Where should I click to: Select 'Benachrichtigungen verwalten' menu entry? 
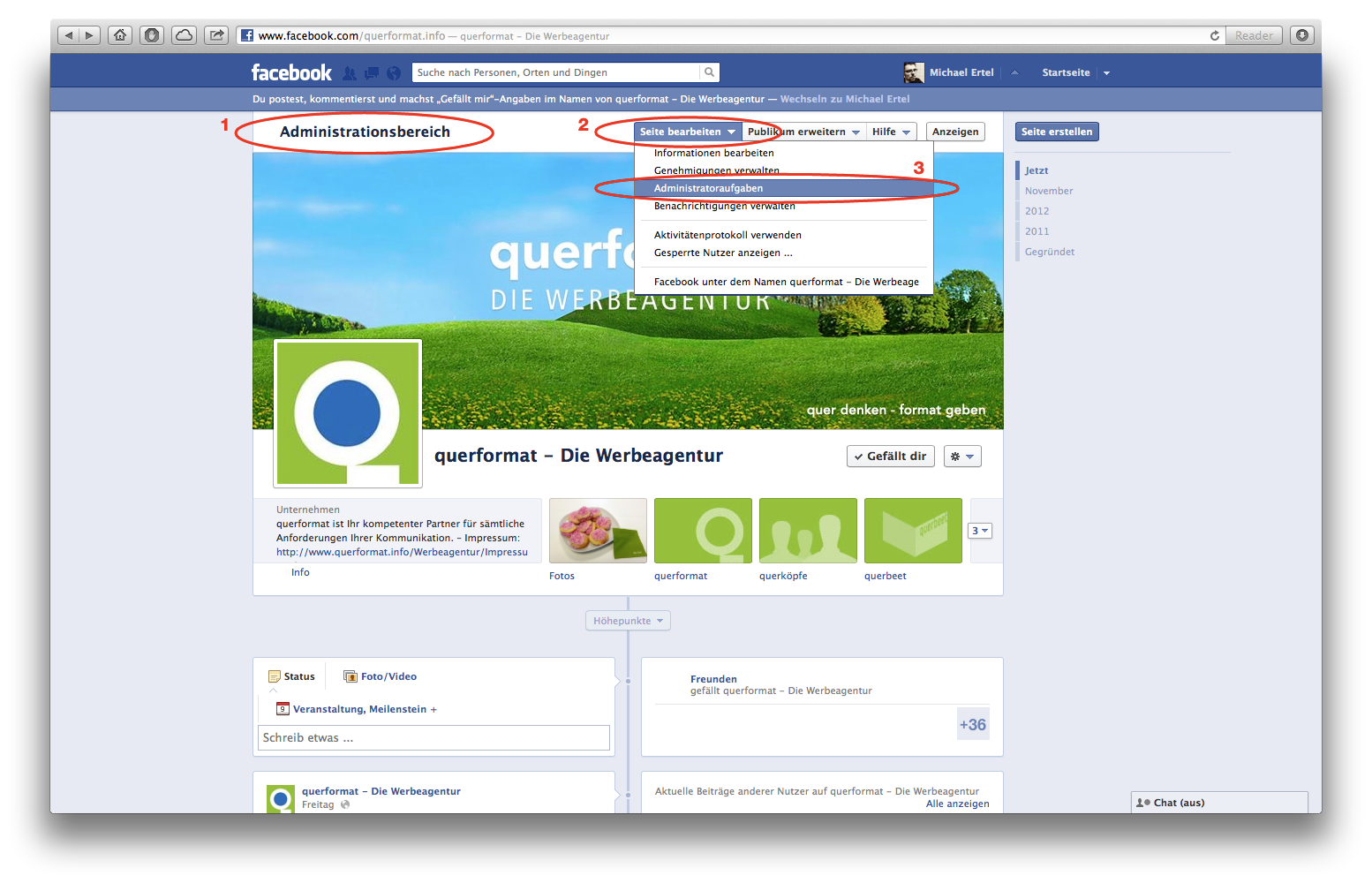tap(784, 206)
